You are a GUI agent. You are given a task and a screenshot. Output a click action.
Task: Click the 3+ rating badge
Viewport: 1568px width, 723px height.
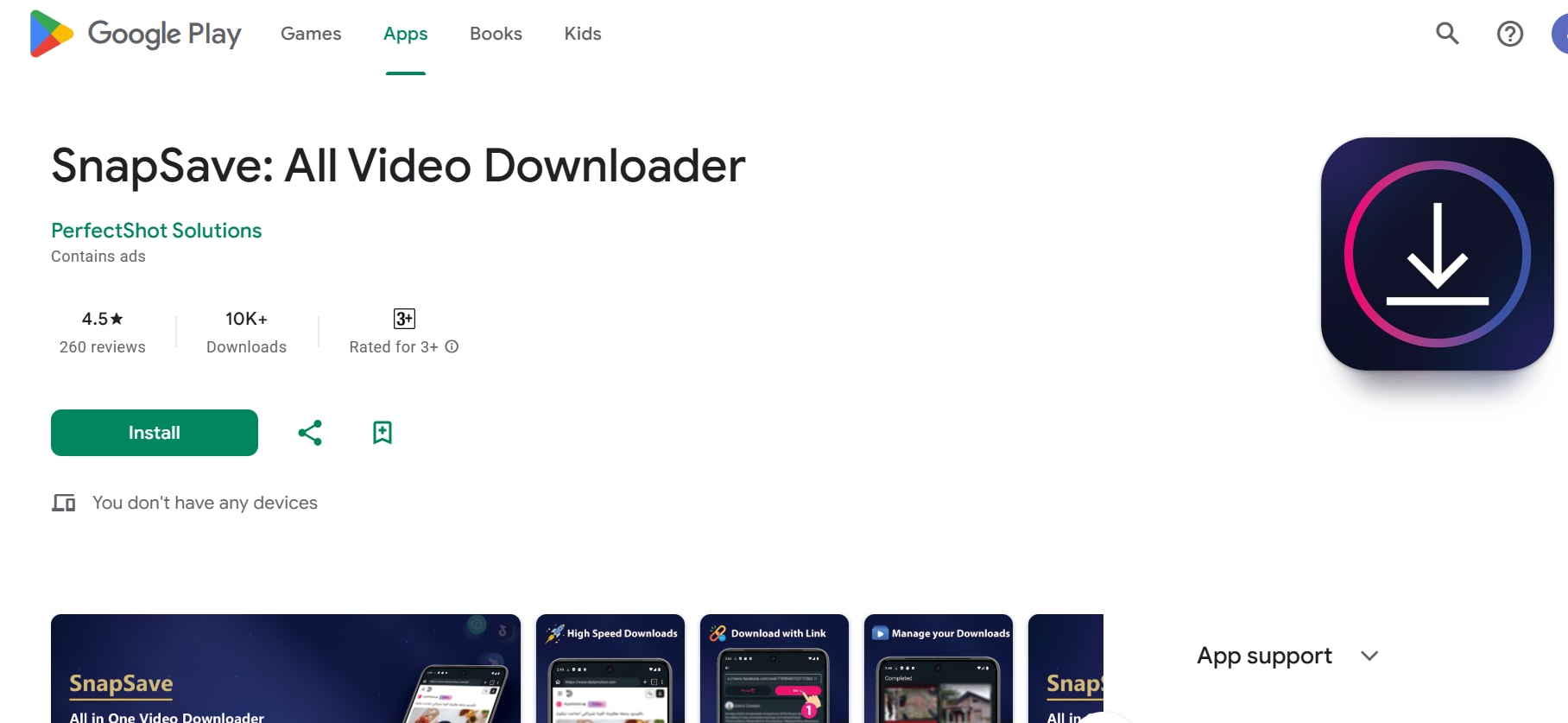[404, 319]
